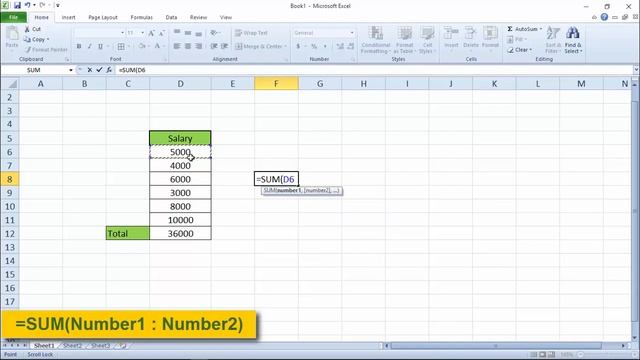Switch to the Insert tab
Image resolution: width=640 pixels, height=360 pixels.
[68, 18]
